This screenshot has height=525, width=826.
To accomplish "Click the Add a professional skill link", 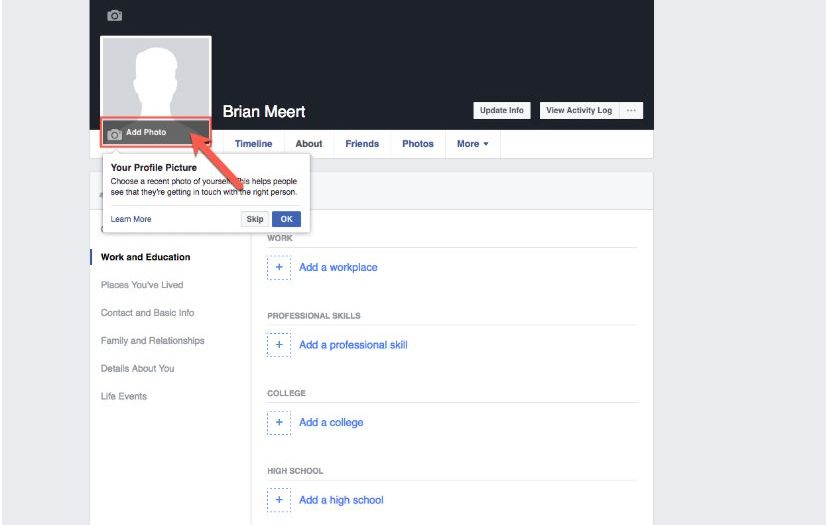I will (353, 345).
